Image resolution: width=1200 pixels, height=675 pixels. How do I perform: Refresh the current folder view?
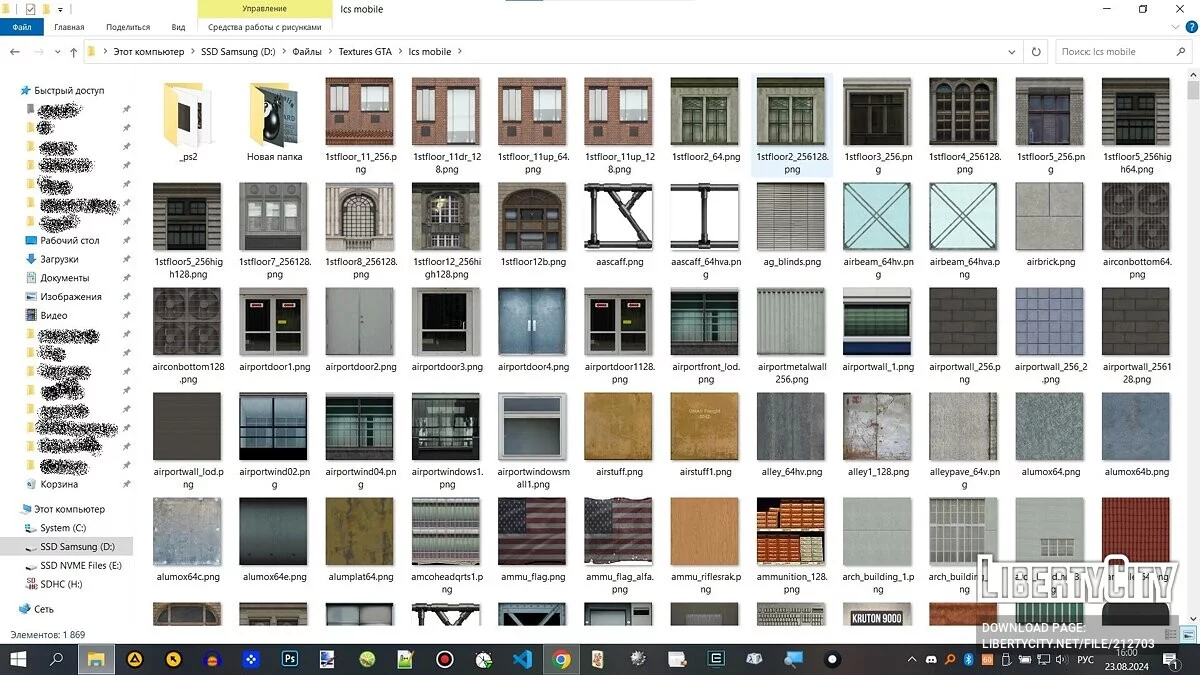[x=1036, y=52]
